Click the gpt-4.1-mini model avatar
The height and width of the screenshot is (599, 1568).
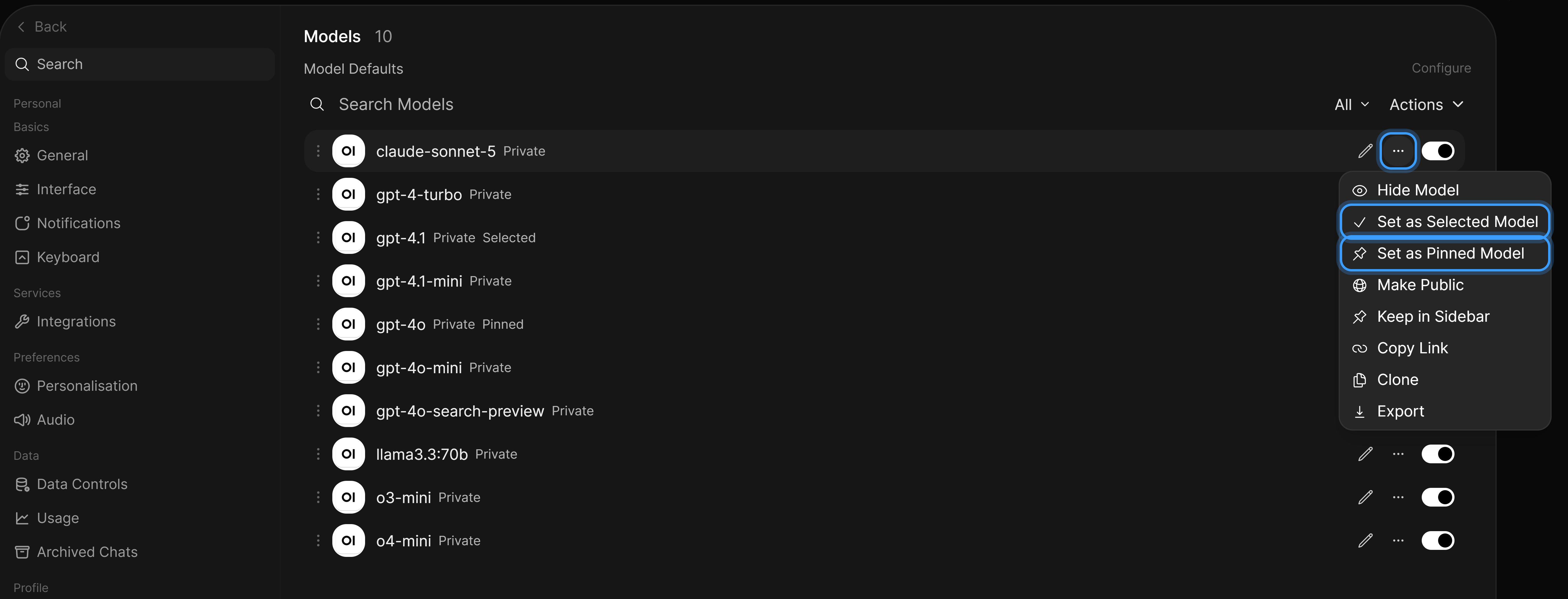tap(348, 280)
